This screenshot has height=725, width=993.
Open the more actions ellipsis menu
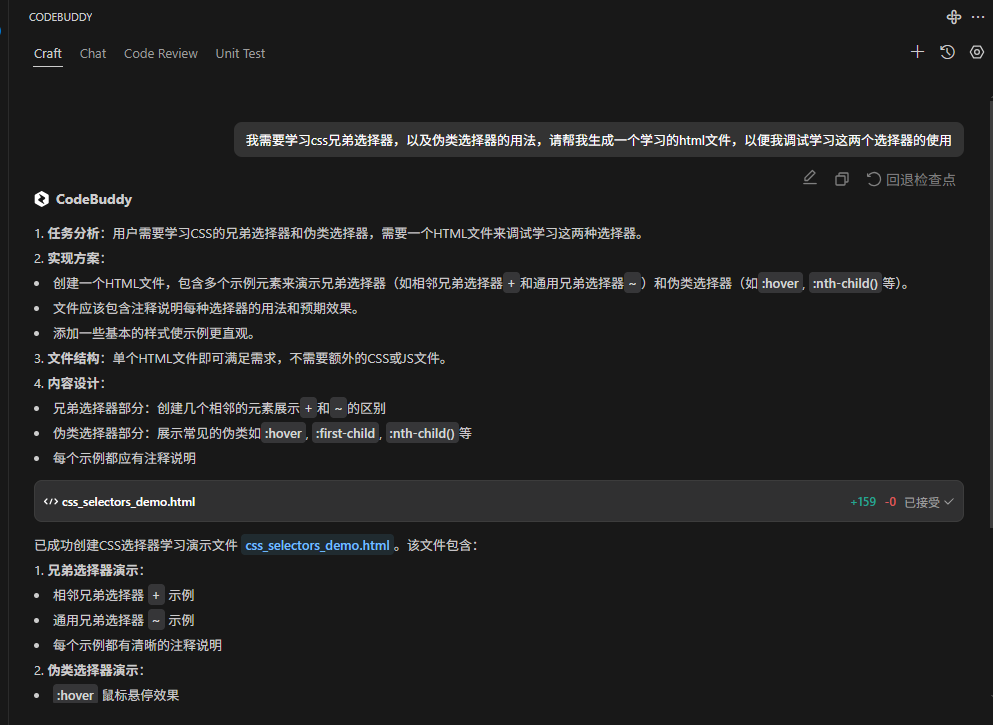[978, 17]
